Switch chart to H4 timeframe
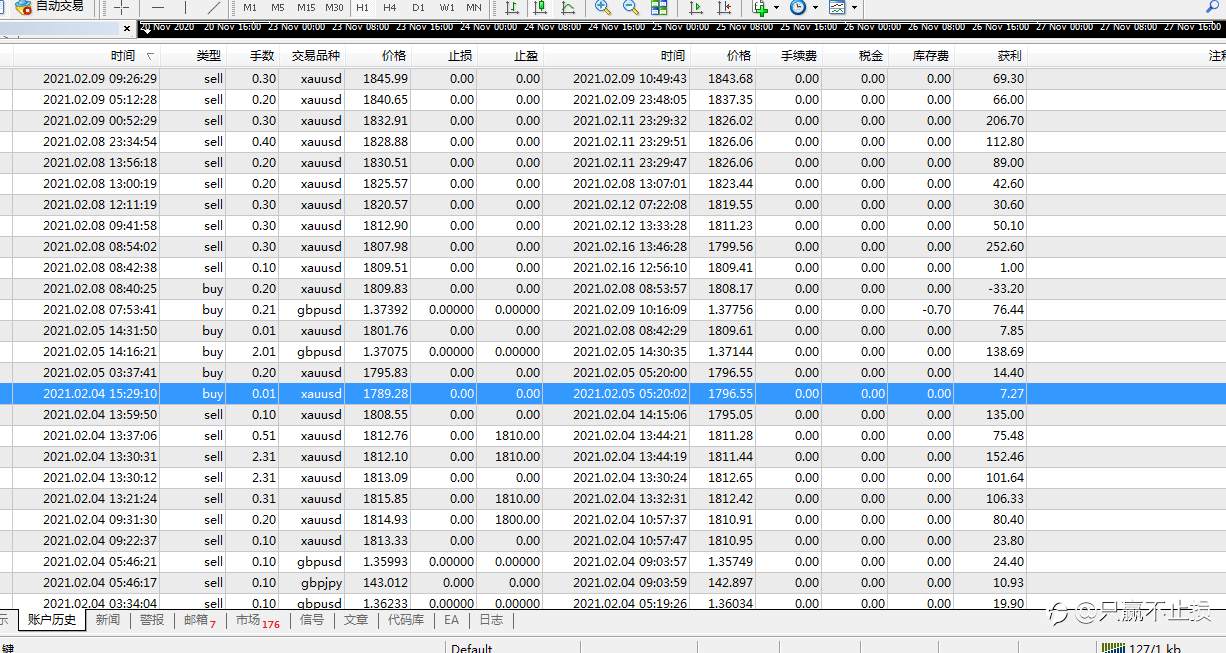 click(390, 8)
